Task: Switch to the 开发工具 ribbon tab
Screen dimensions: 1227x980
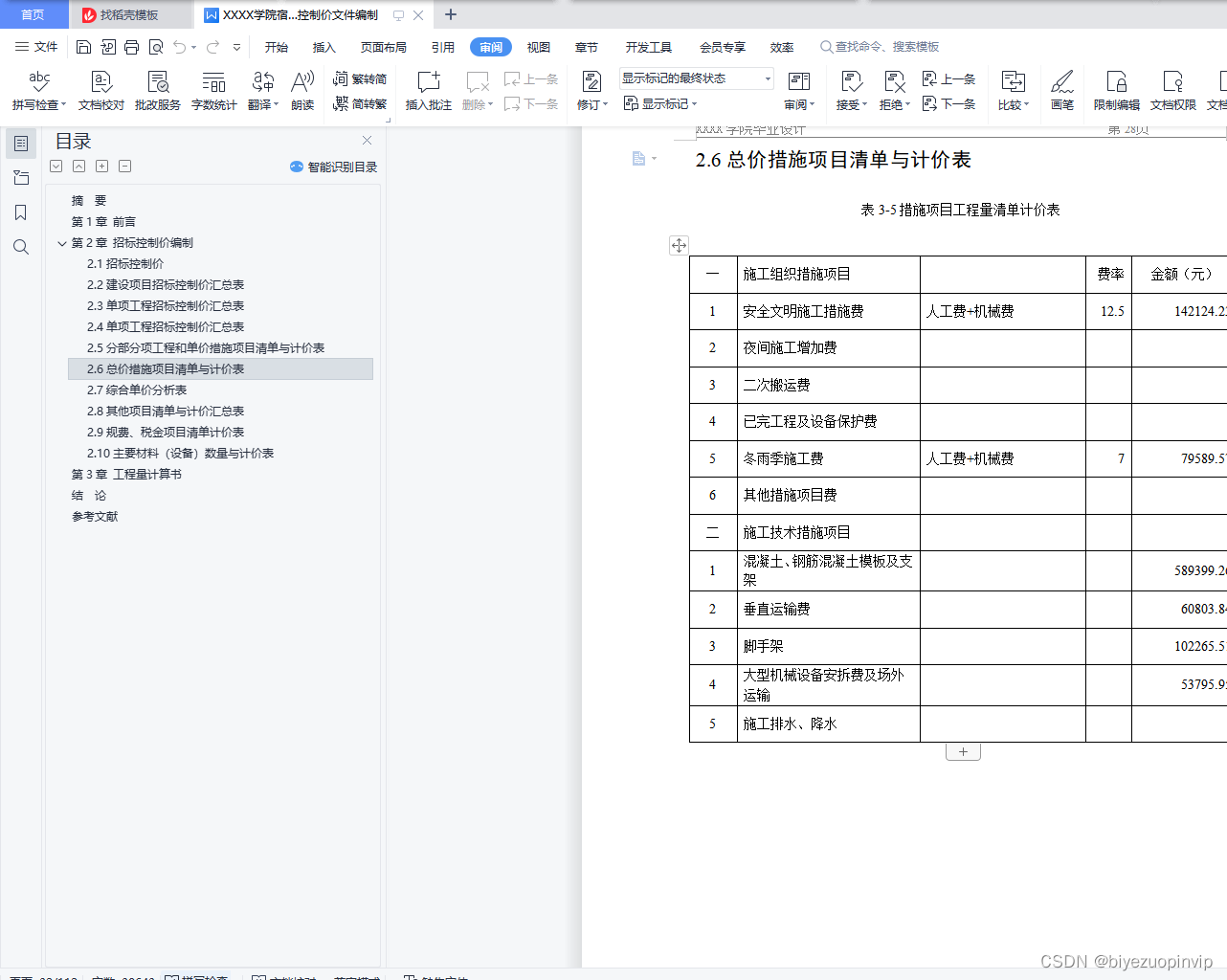Action: [649, 47]
